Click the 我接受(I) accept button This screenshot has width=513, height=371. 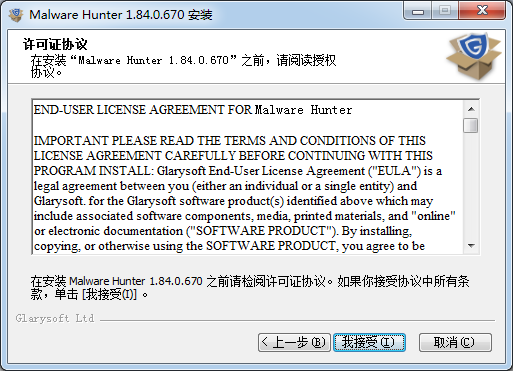369,342
